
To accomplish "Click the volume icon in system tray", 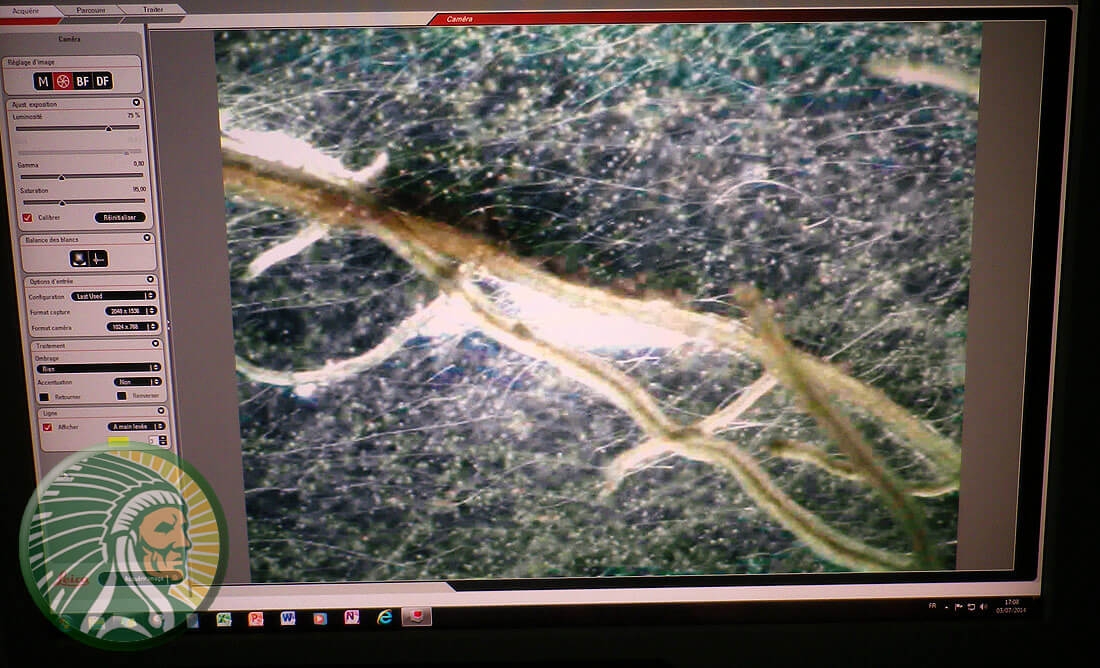I will click(984, 607).
